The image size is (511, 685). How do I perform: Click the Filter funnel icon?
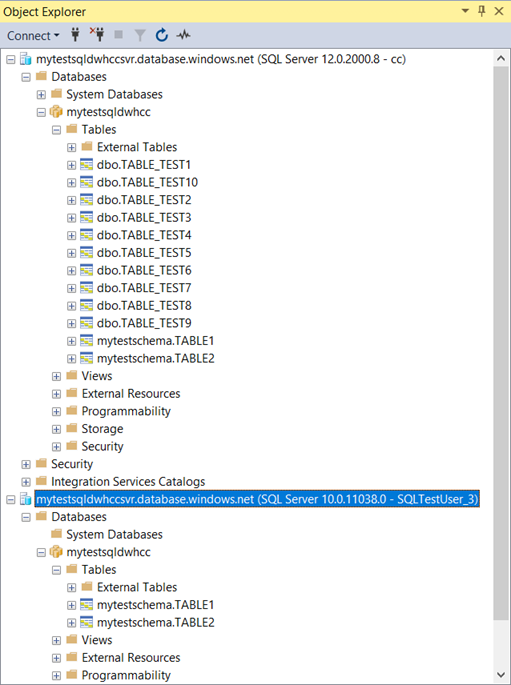pyautogui.click(x=140, y=35)
